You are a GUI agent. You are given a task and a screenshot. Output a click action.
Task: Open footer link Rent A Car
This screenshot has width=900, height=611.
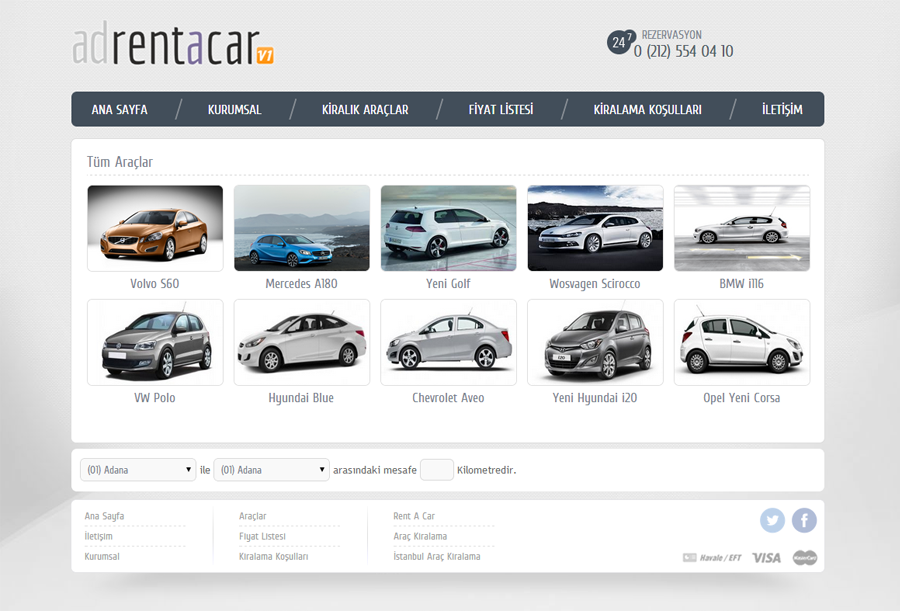tap(414, 516)
